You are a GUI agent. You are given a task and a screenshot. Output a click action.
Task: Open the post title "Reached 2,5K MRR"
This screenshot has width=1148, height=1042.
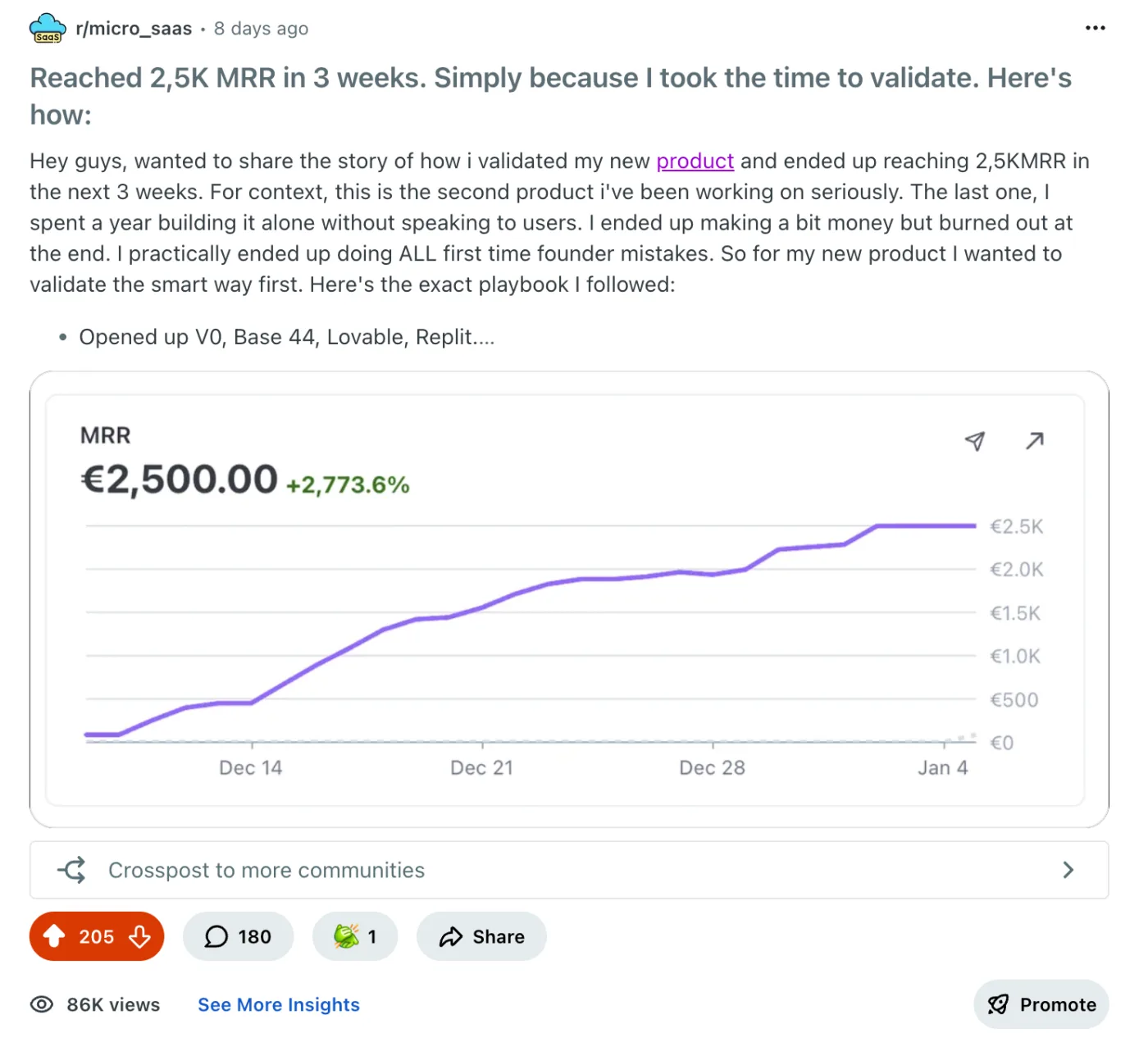pos(550,96)
